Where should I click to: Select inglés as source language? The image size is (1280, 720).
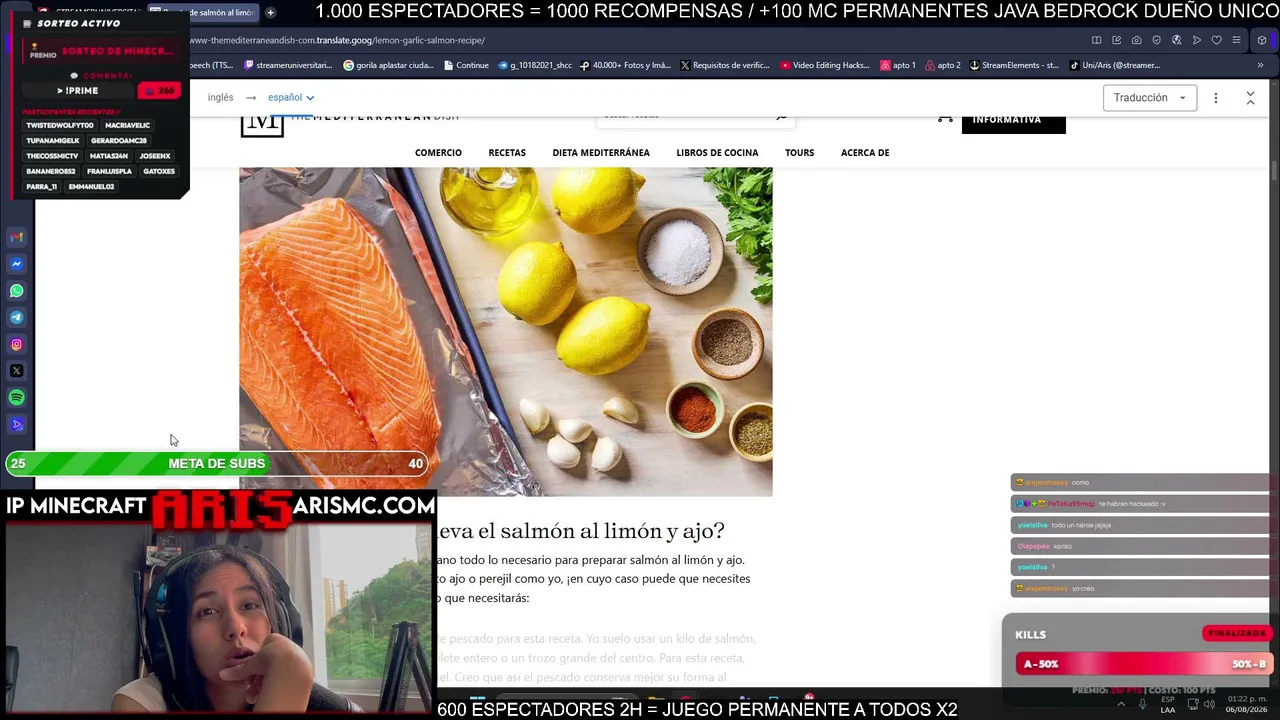tap(220, 98)
